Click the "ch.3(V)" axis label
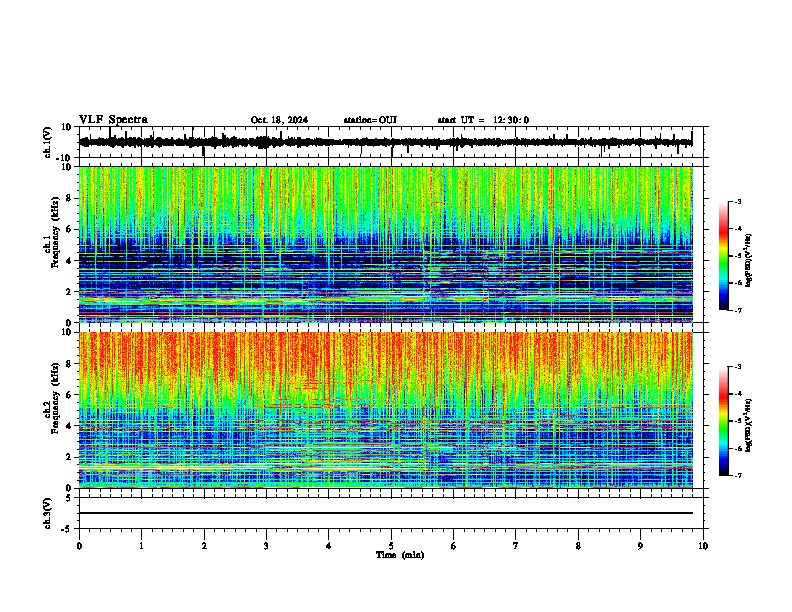The image size is (792, 612). tap(48, 513)
